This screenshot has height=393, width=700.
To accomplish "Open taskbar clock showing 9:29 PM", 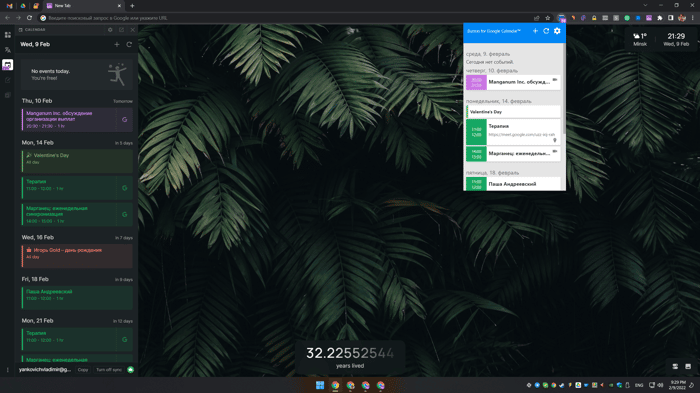I will [677, 385].
